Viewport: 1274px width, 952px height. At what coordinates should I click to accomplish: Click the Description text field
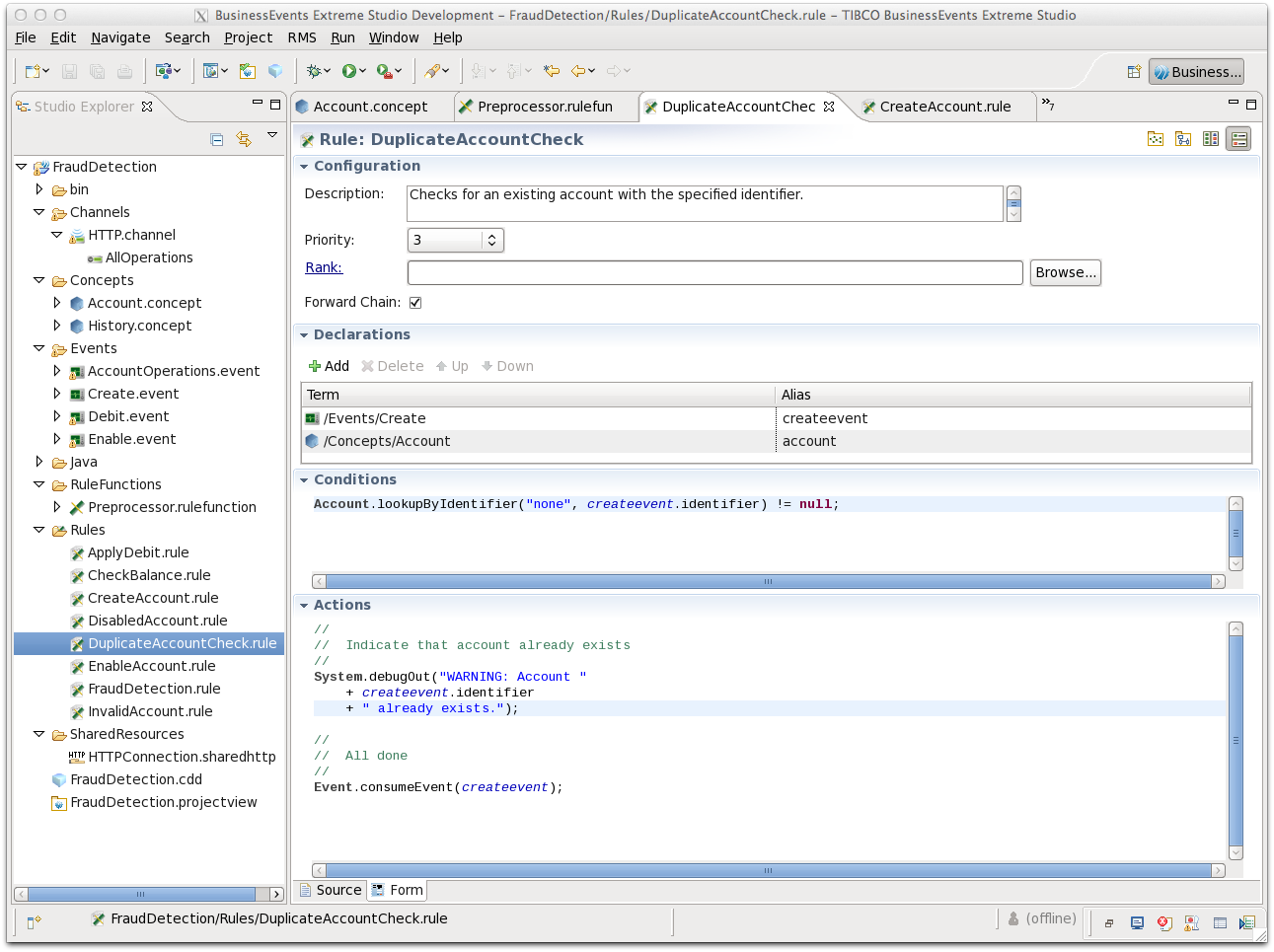pyautogui.click(x=705, y=203)
